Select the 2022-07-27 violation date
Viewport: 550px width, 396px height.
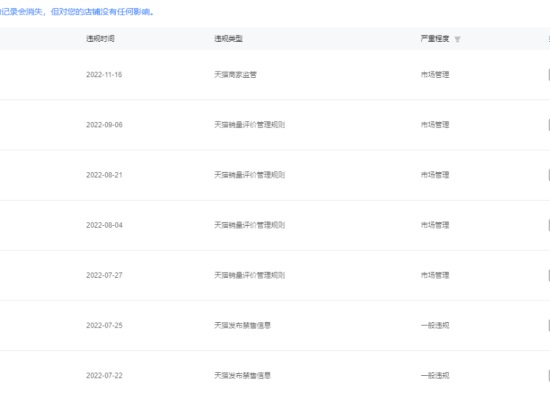coord(104,275)
